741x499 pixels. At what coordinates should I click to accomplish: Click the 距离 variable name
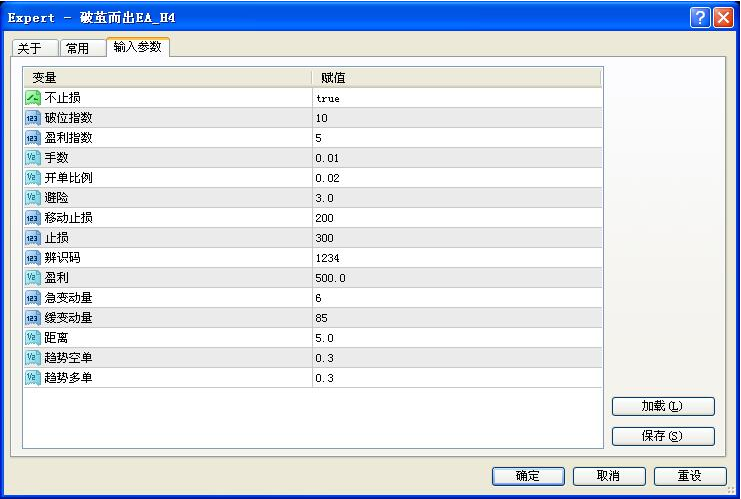click(x=57, y=338)
